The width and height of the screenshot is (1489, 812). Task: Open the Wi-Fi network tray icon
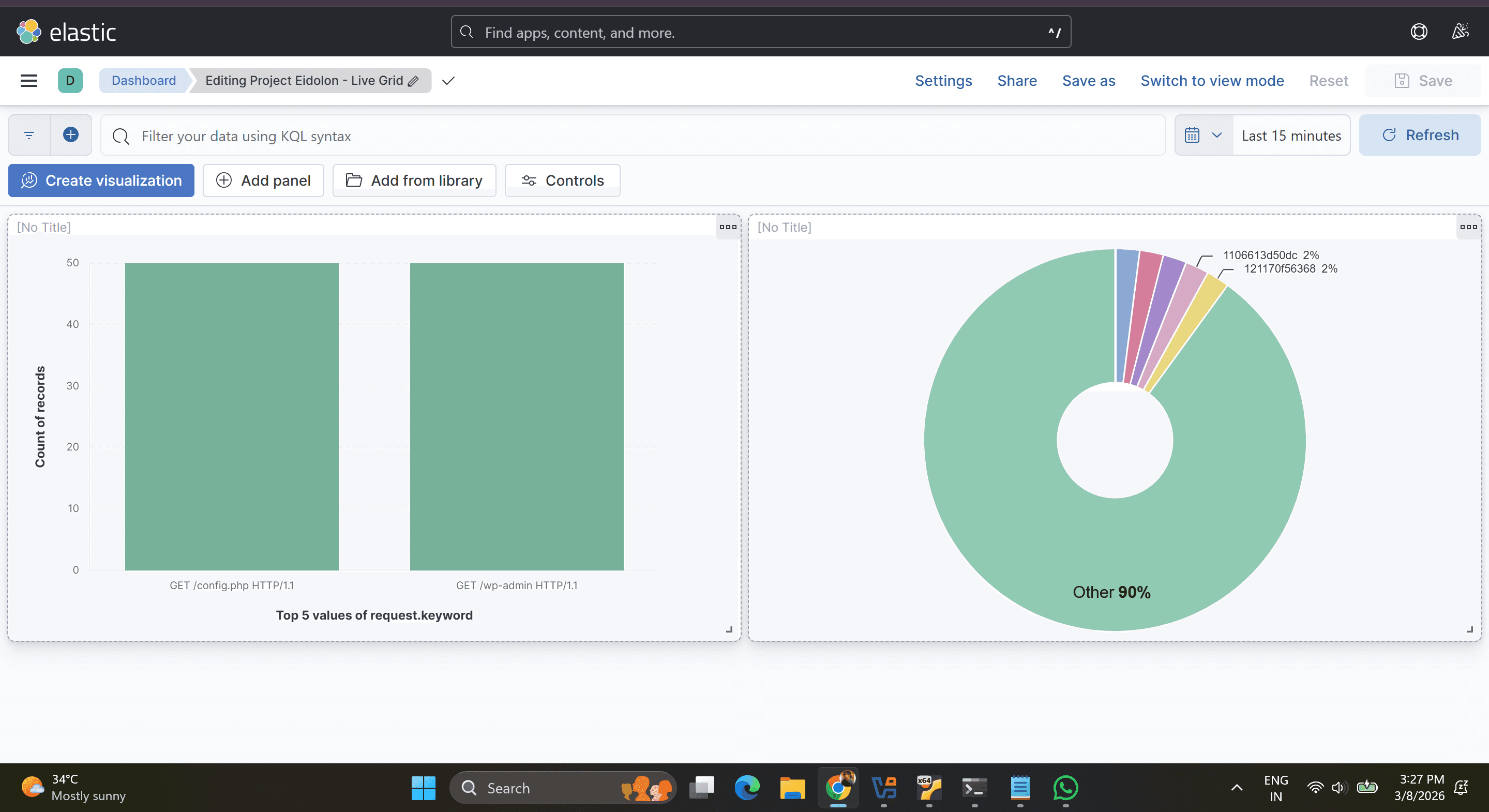click(x=1315, y=787)
